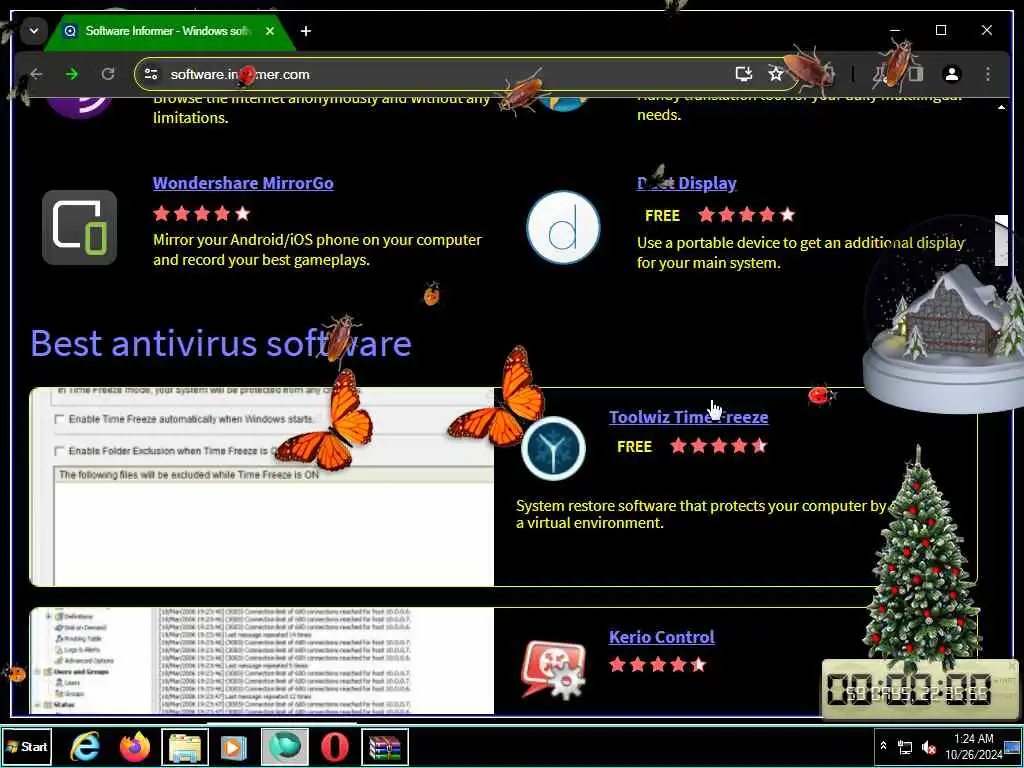Viewport: 1024px width, 768px height.
Task: Click the Toolwiz Time Freeze snowflake icon
Action: click(553, 449)
